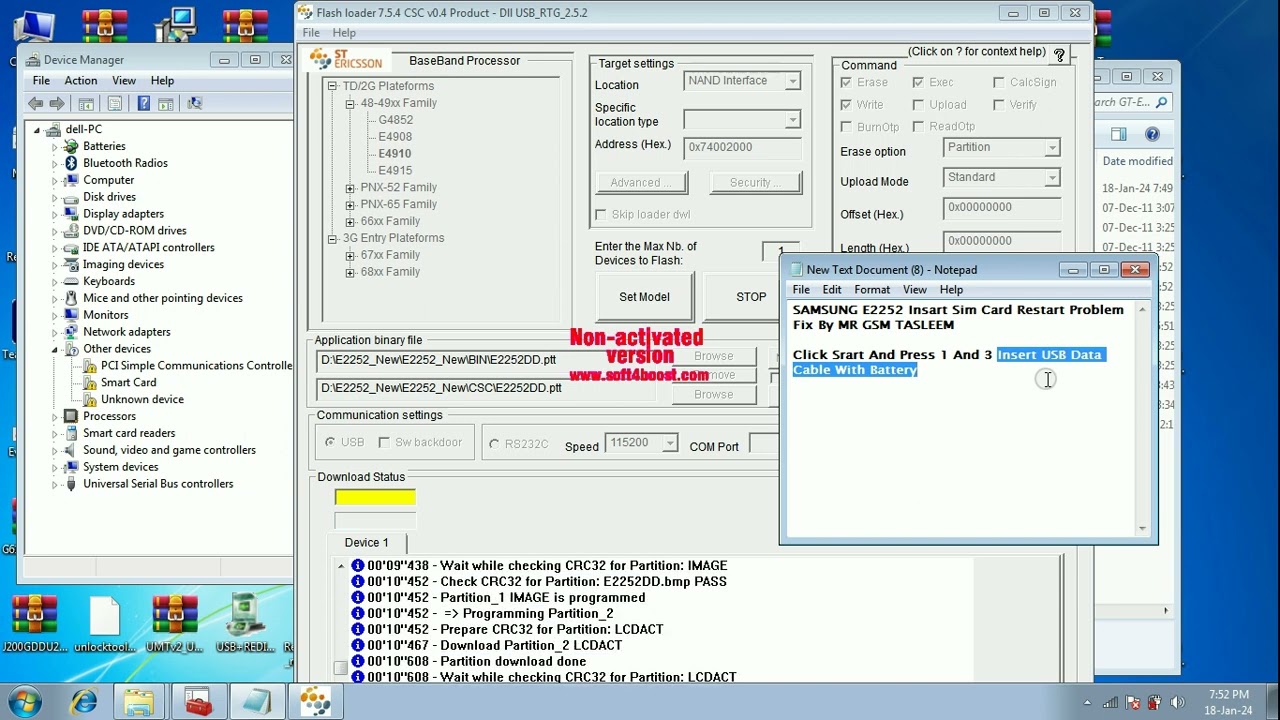Expand the Batteries node in Device Manager
The image size is (1280, 720).
coord(54,147)
